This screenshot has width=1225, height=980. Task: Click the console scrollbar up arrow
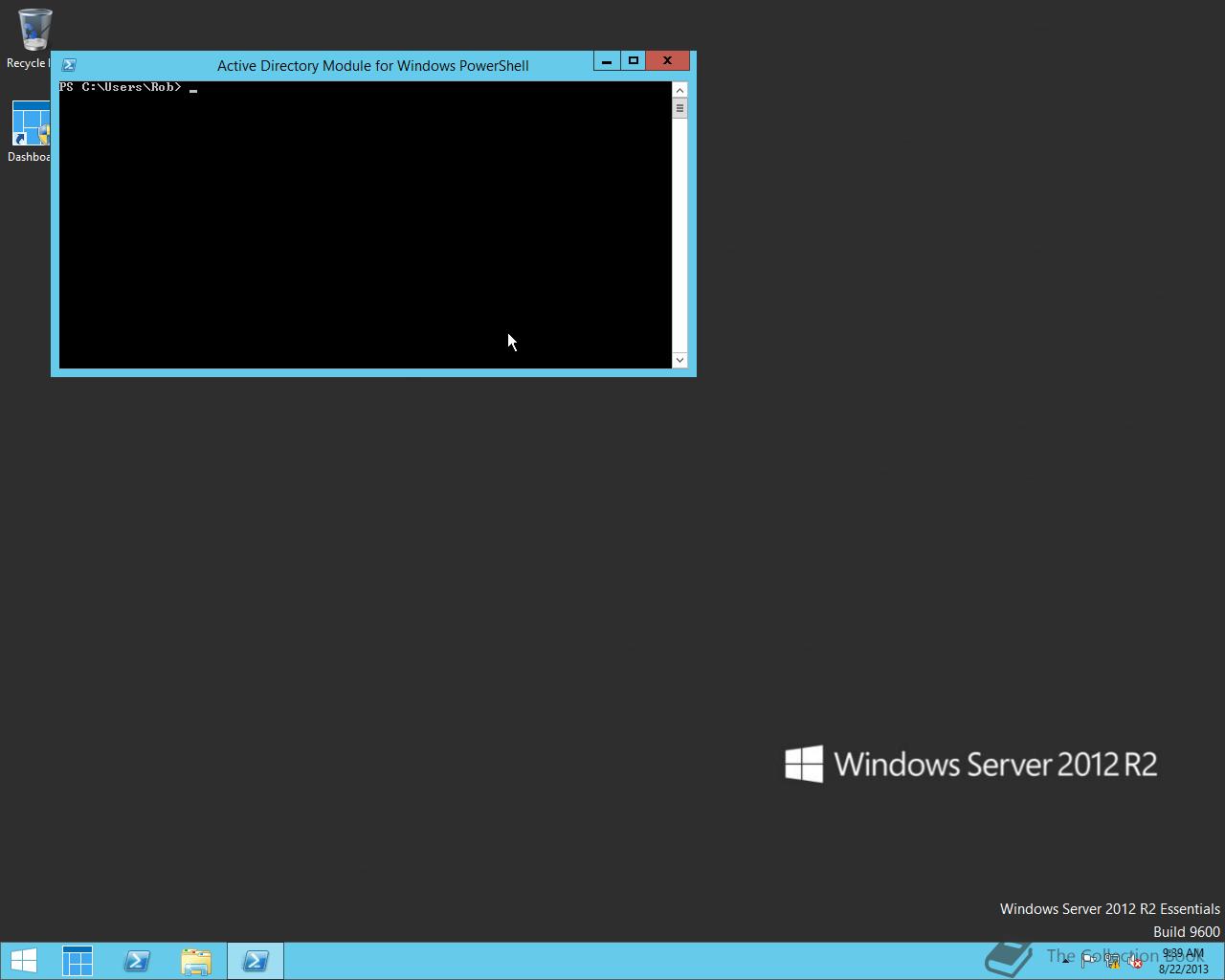pyautogui.click(x=679, y=90)
